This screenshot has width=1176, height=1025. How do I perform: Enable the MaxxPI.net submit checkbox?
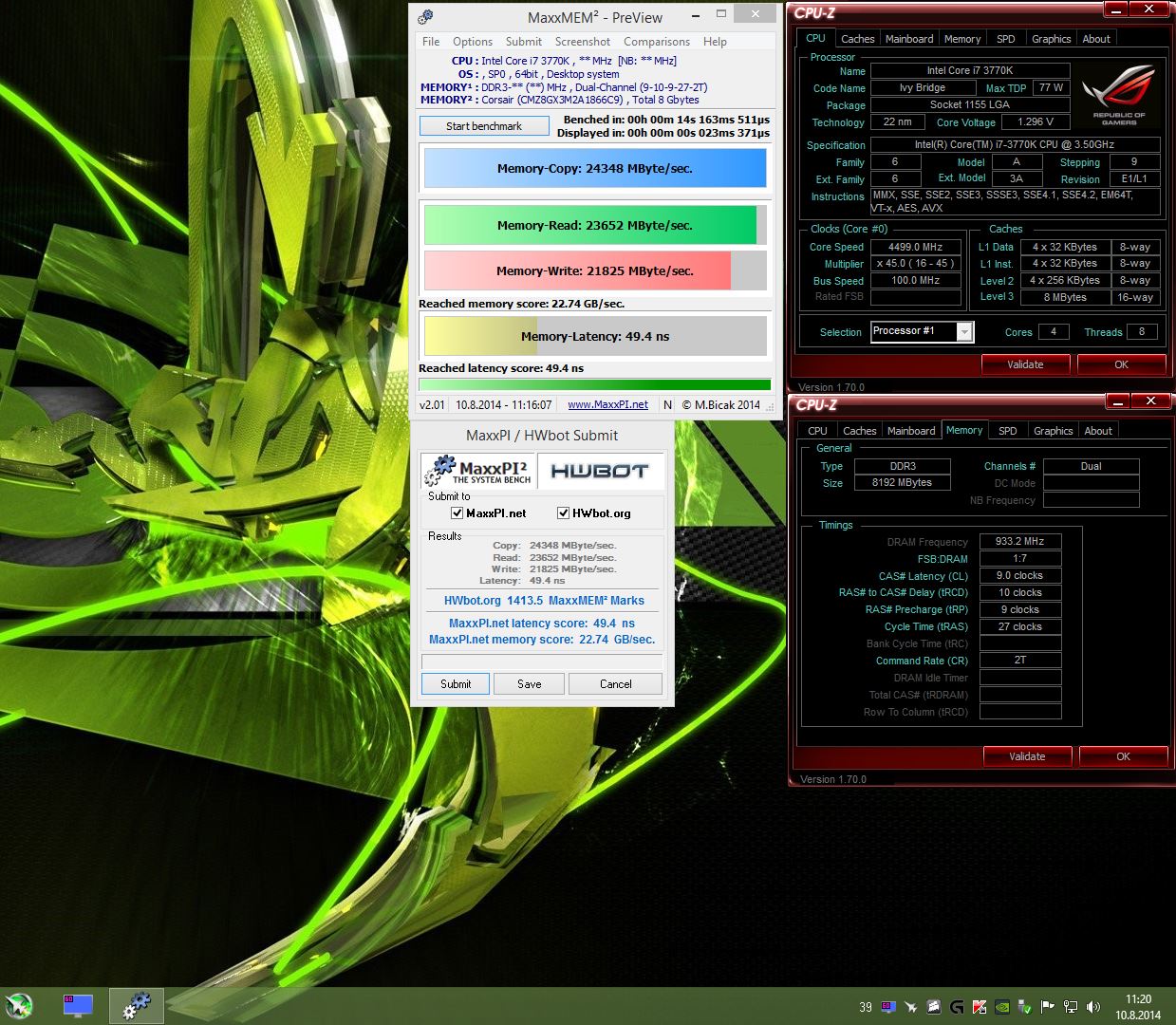point(457,513)
